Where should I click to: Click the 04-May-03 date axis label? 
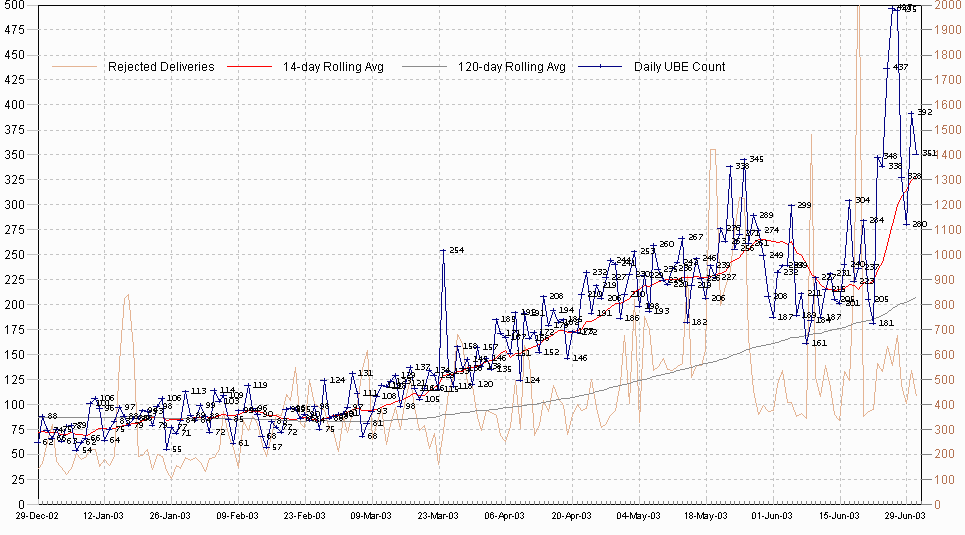(x=638, y=516)
